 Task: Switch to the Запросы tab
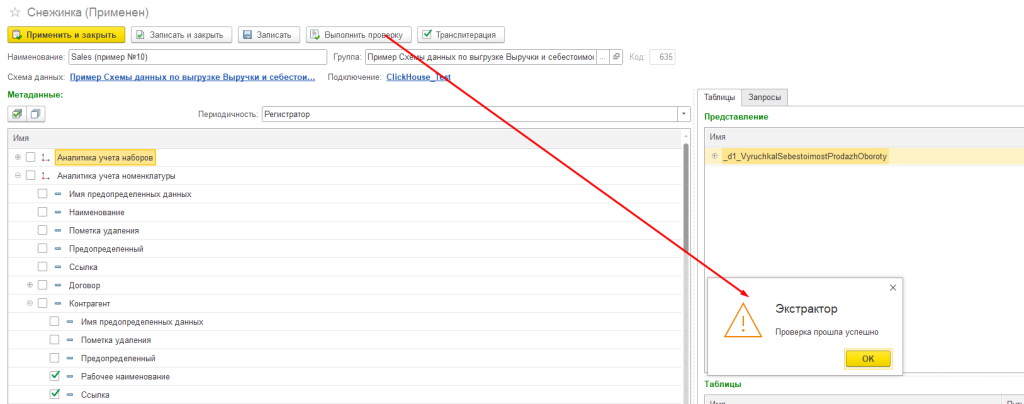click(x=766, y=97)
